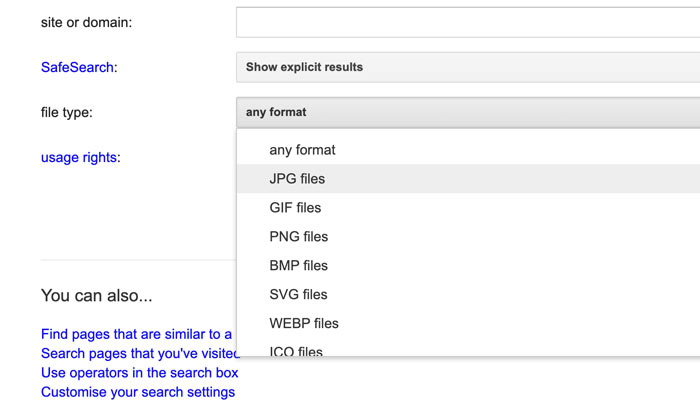Open the 'Show explicit results' SafeSearch dropdown
This screenshot has width=700, height=420.
click(x=468, y=67)
